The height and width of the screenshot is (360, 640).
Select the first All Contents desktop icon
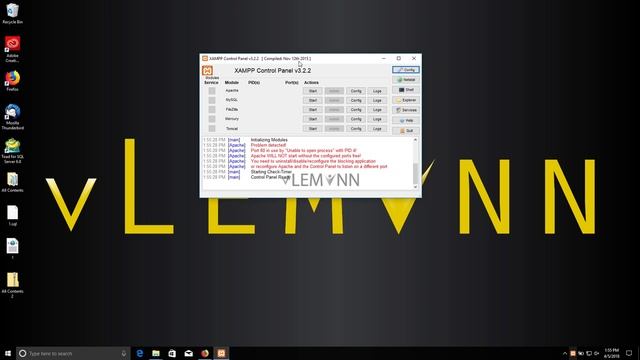12,182
